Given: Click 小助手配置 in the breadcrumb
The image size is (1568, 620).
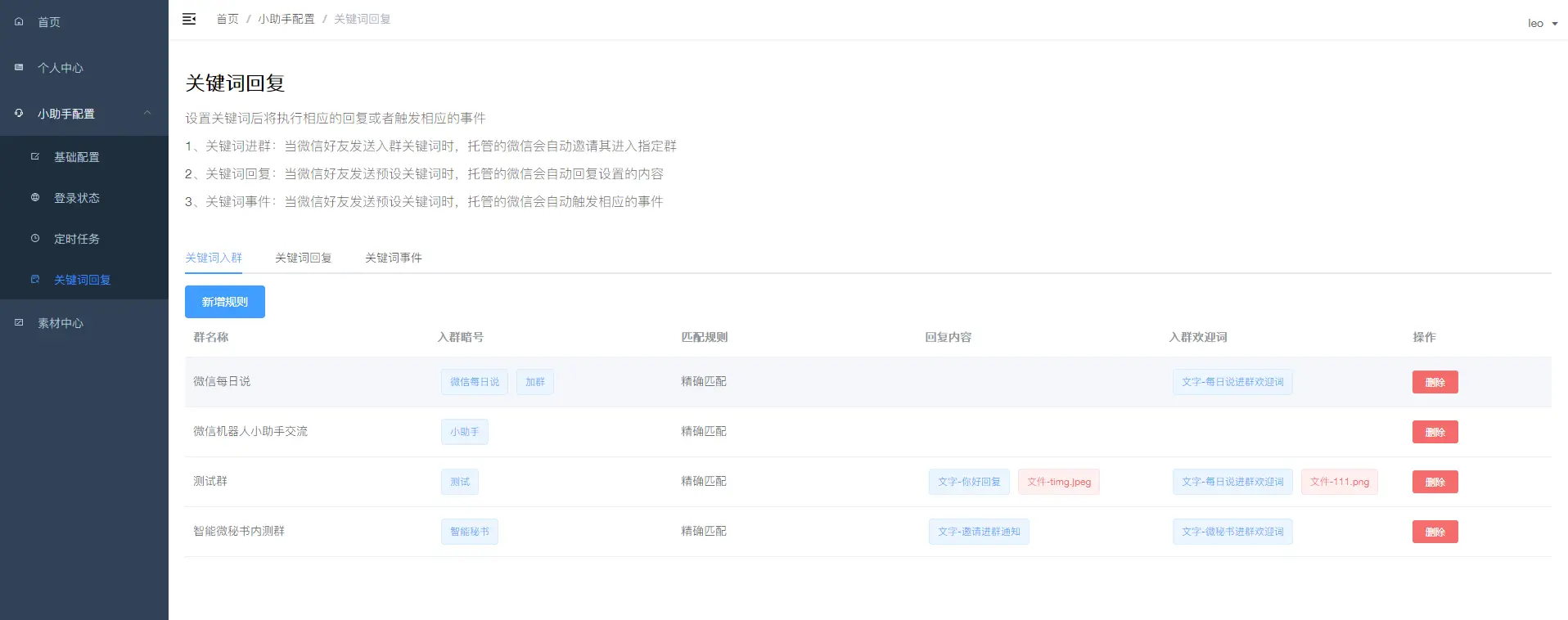Looking at the screenshot, I should tap(286, 19).
